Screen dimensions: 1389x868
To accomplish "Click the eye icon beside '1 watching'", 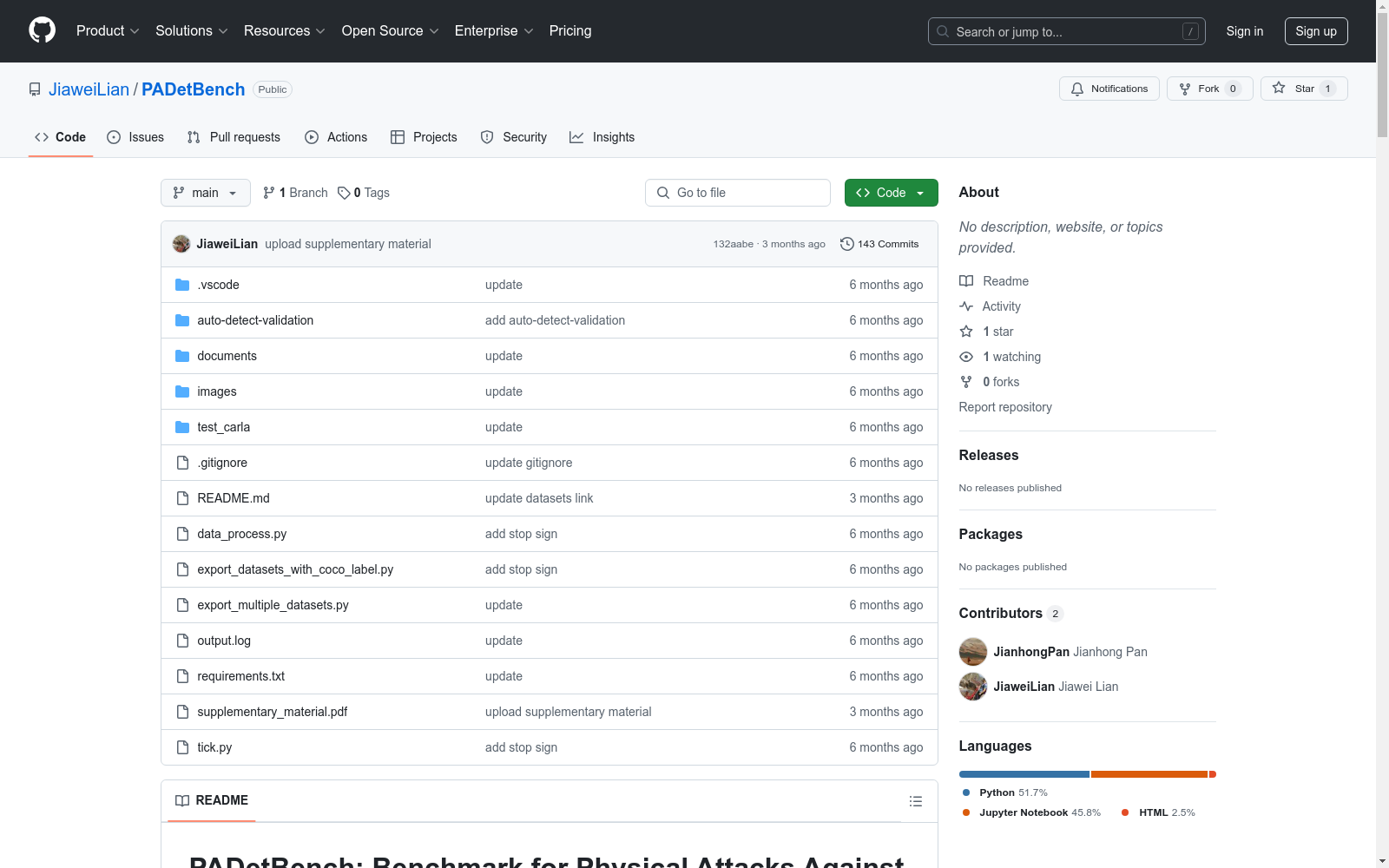I will pyautogui.click(x=966, y=357).
